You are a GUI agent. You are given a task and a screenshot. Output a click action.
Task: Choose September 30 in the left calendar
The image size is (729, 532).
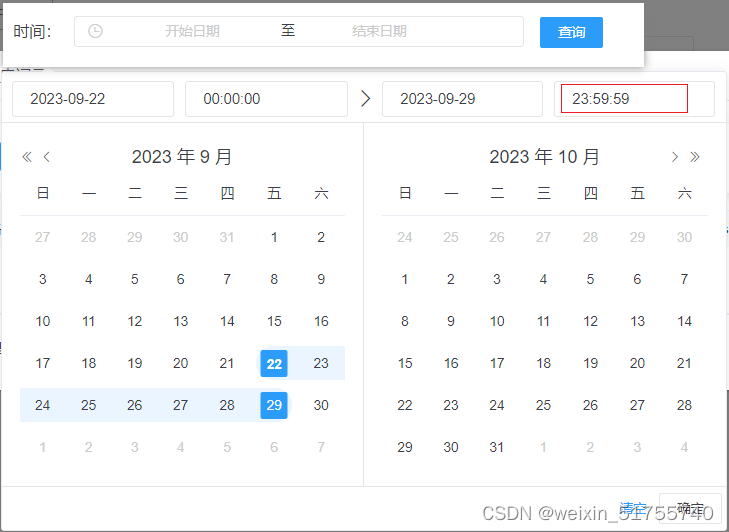[x=321, y=405]
